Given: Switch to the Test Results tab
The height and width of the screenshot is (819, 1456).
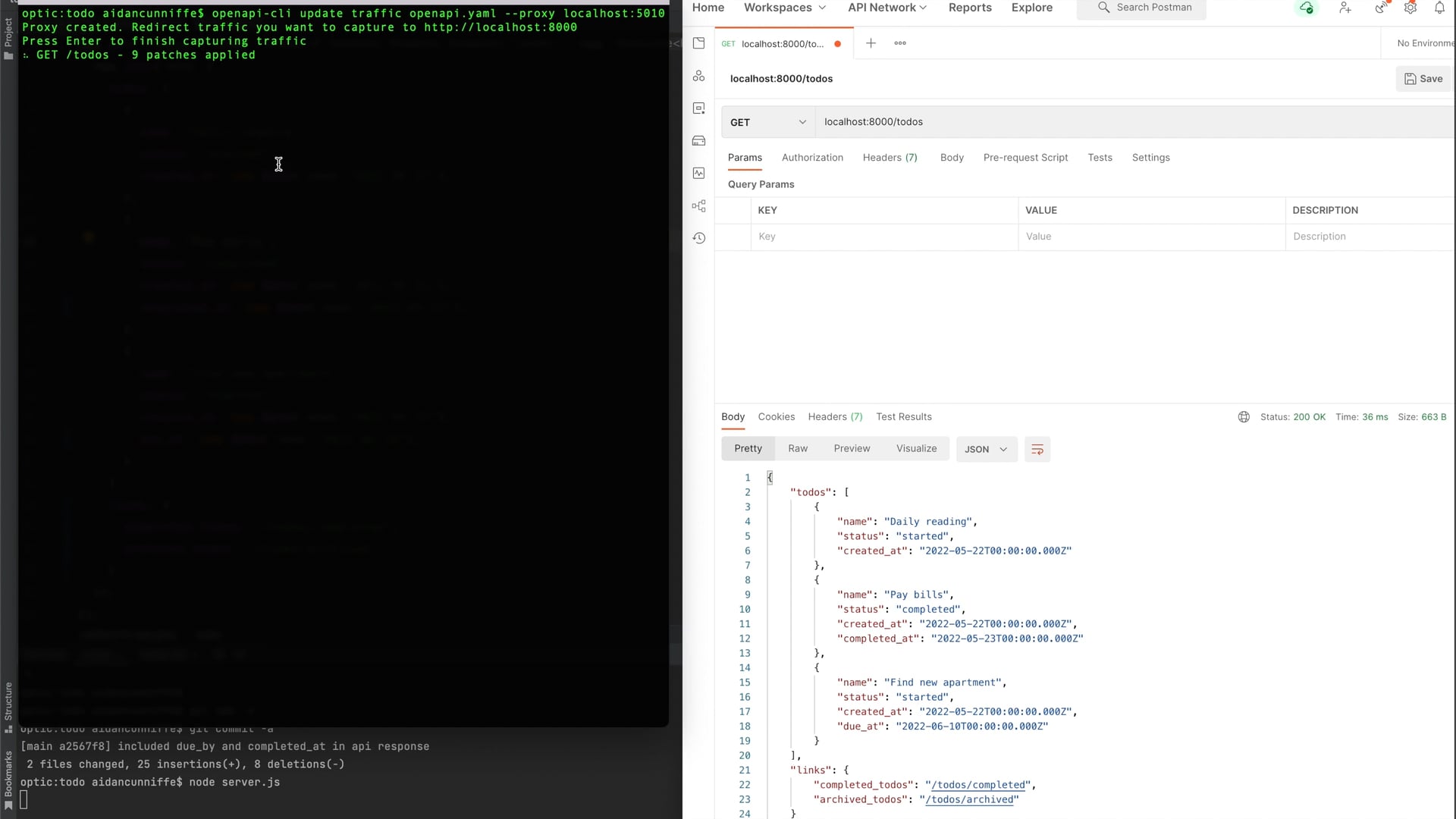Looking at the screenshot, I should [904, 416].
